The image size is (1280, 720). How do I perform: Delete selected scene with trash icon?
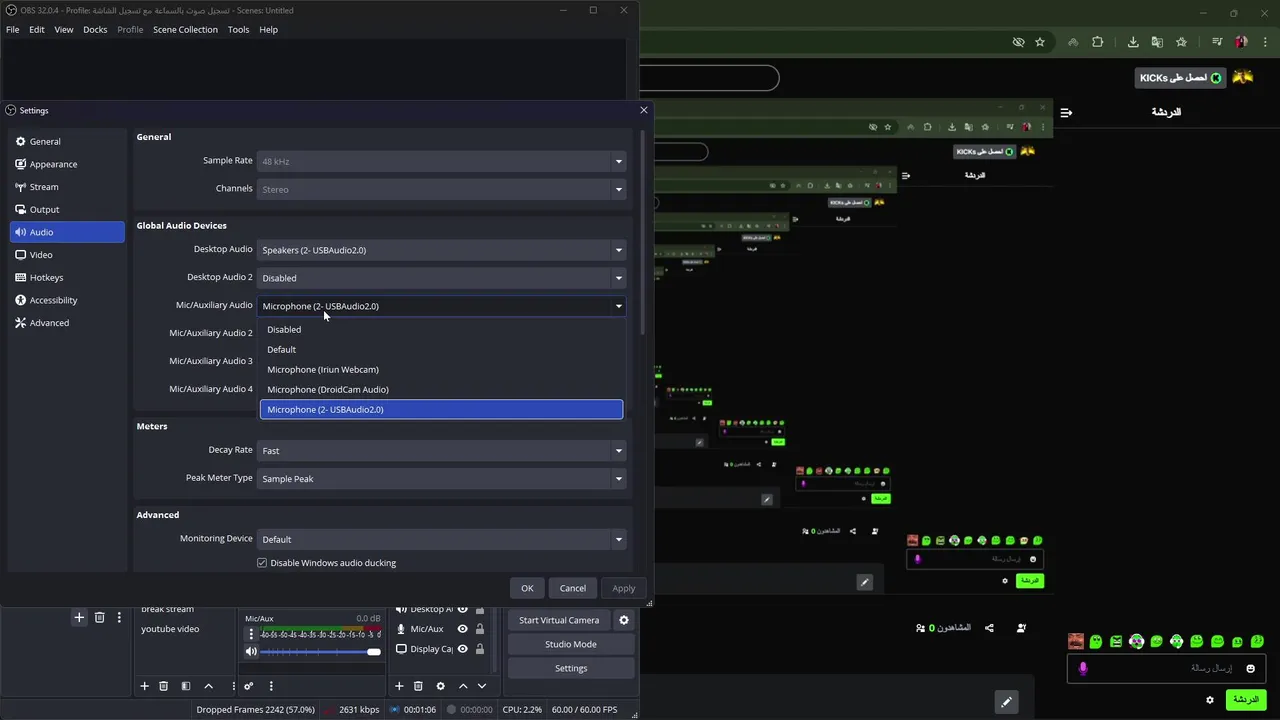[164, 686]
